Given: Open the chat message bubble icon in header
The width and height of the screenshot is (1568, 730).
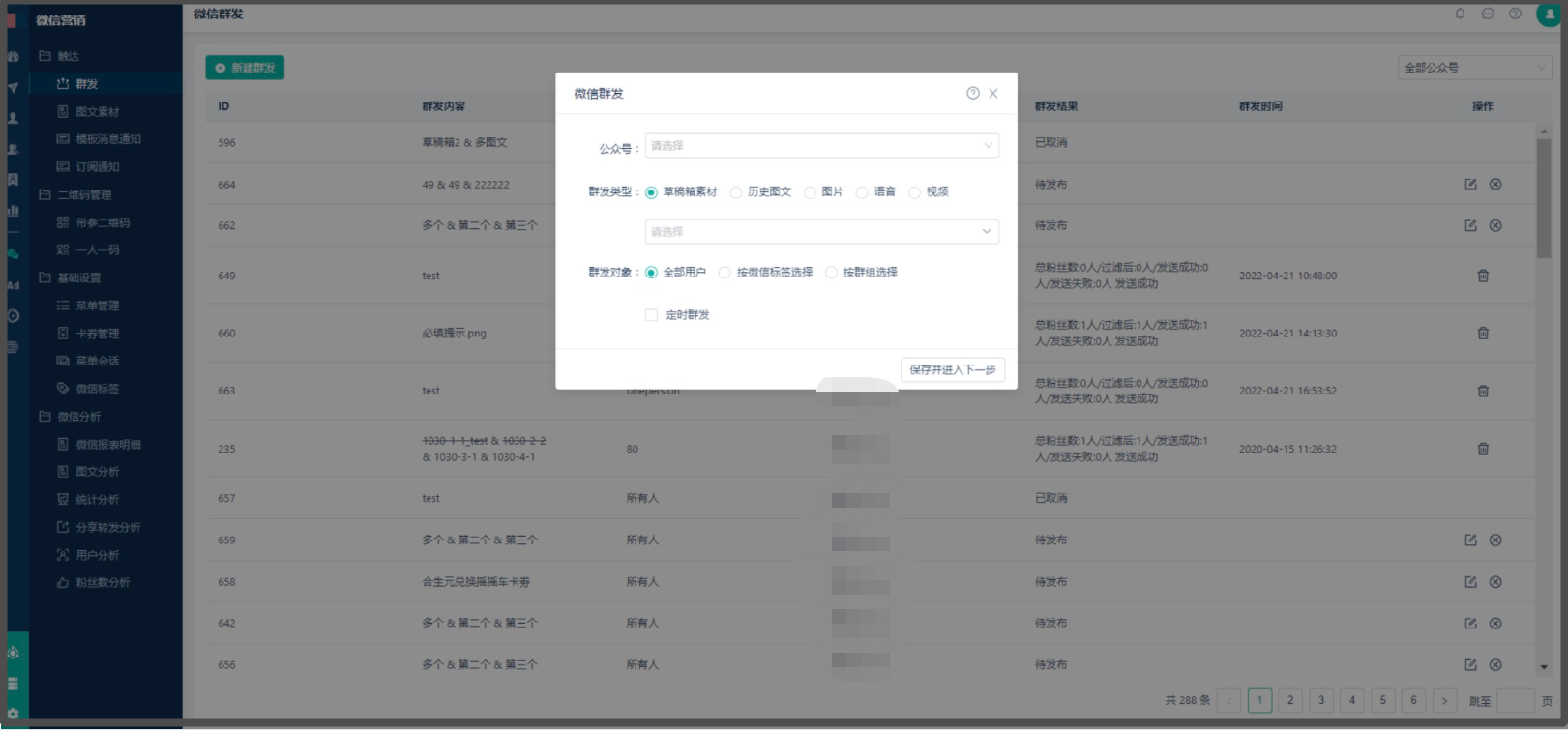Looking at the screenshot, I should 1488,14.
